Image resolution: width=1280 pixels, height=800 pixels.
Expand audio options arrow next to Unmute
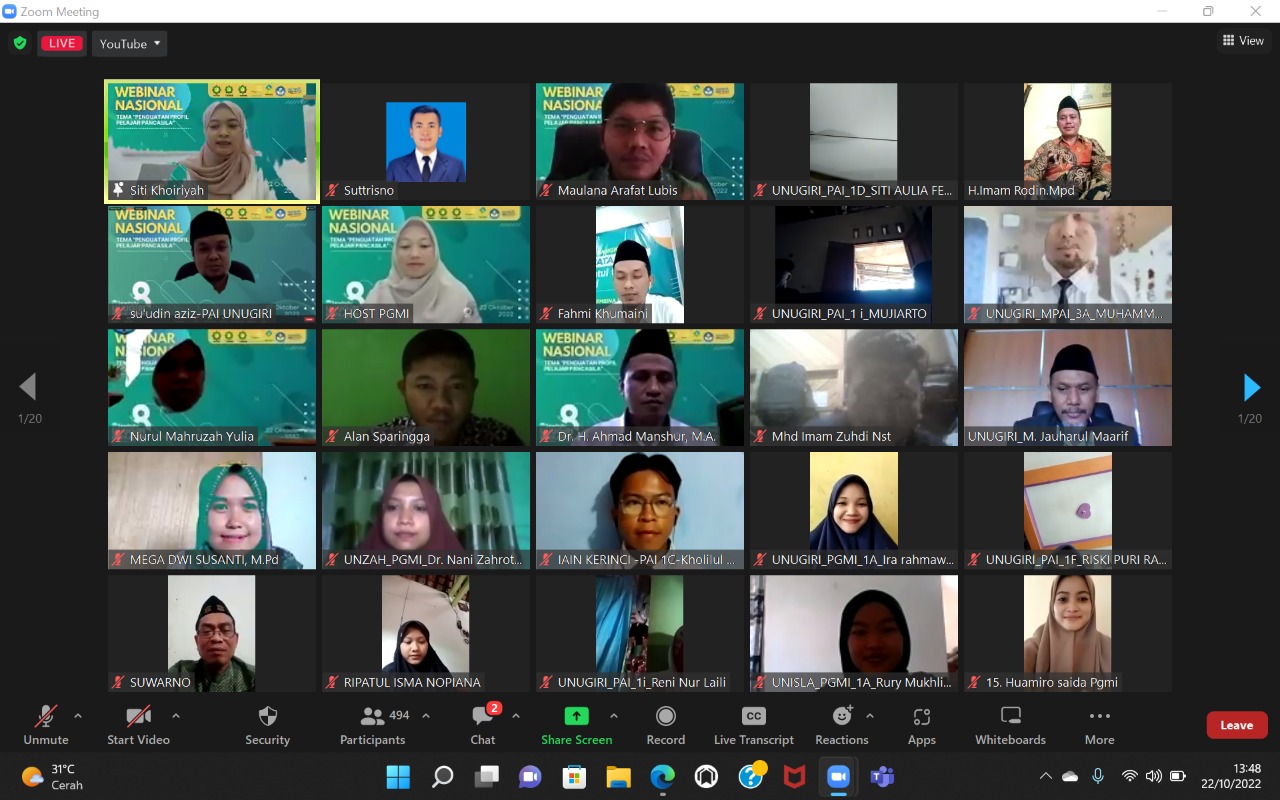click(78, 716)
